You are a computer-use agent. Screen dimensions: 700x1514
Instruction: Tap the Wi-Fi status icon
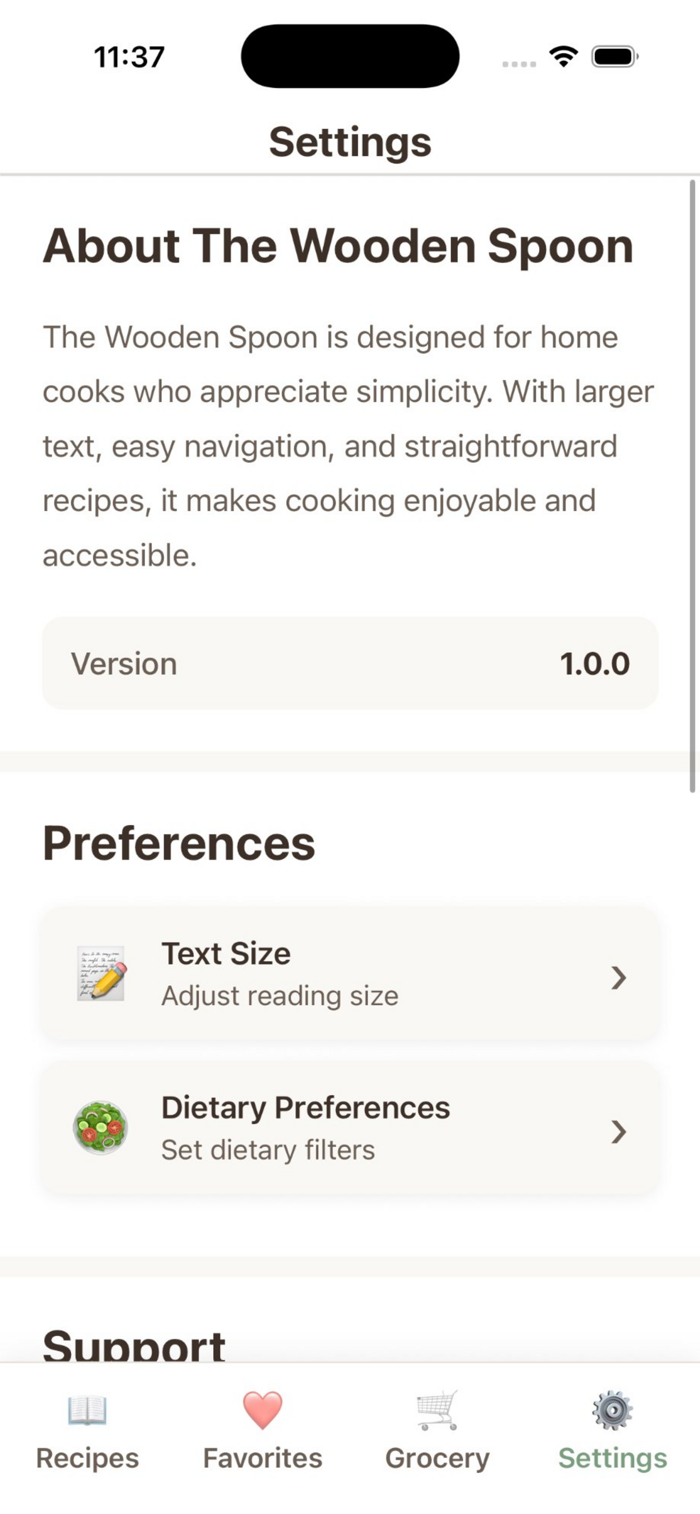coord(564,57)
